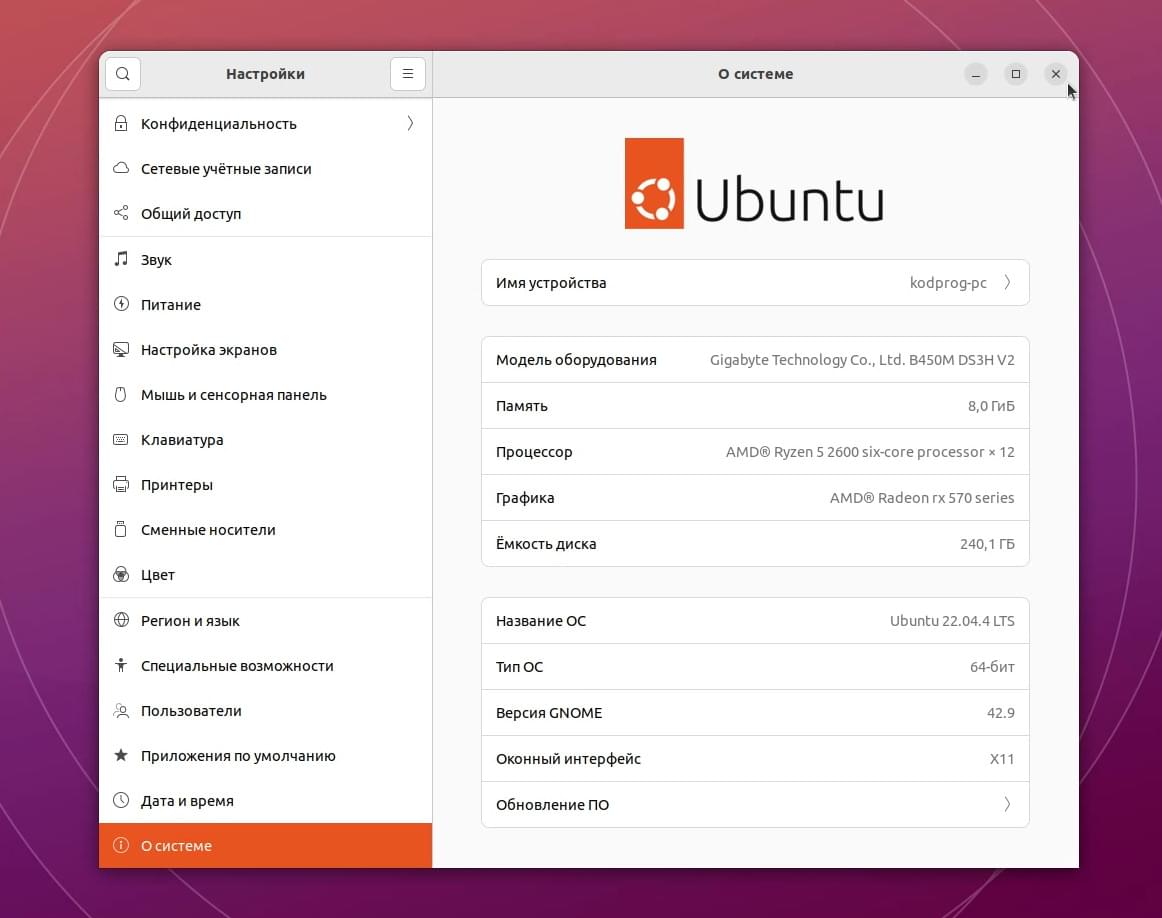This screenshot has height=918, width=1162.
Task: Click the 64-бит OS type value
Action: [992, 667]
